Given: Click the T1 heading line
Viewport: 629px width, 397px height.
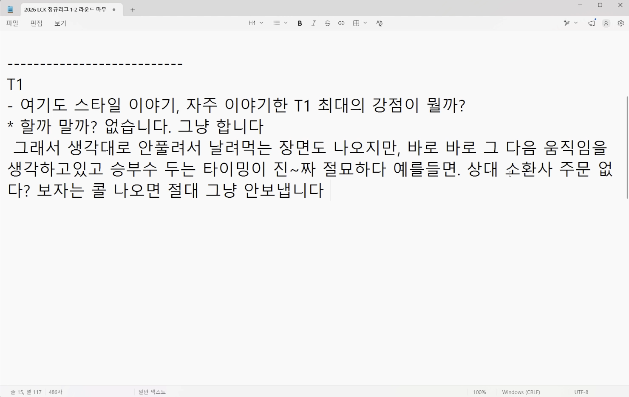Looking at the screenshot, I should pyautogui.click(x=15, y=85).
